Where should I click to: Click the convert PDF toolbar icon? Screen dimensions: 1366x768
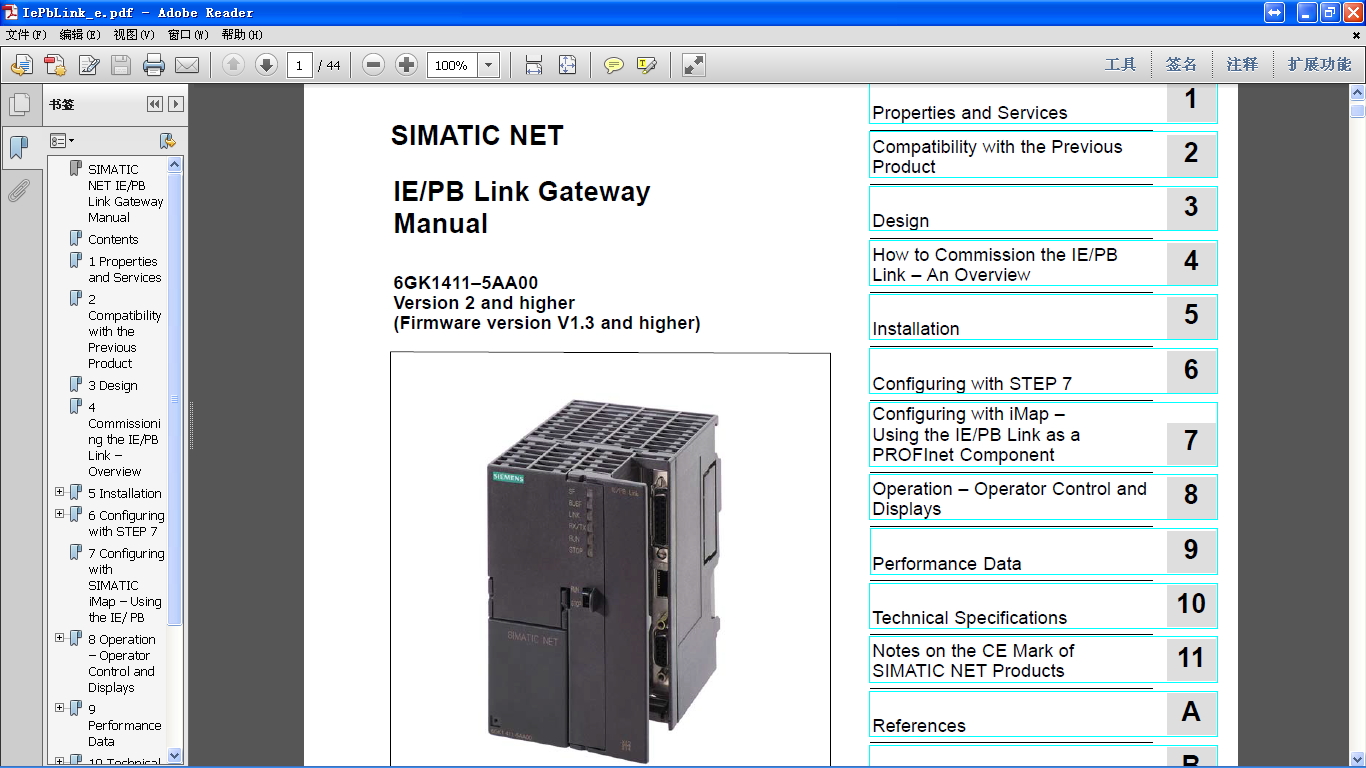point(55,65)
